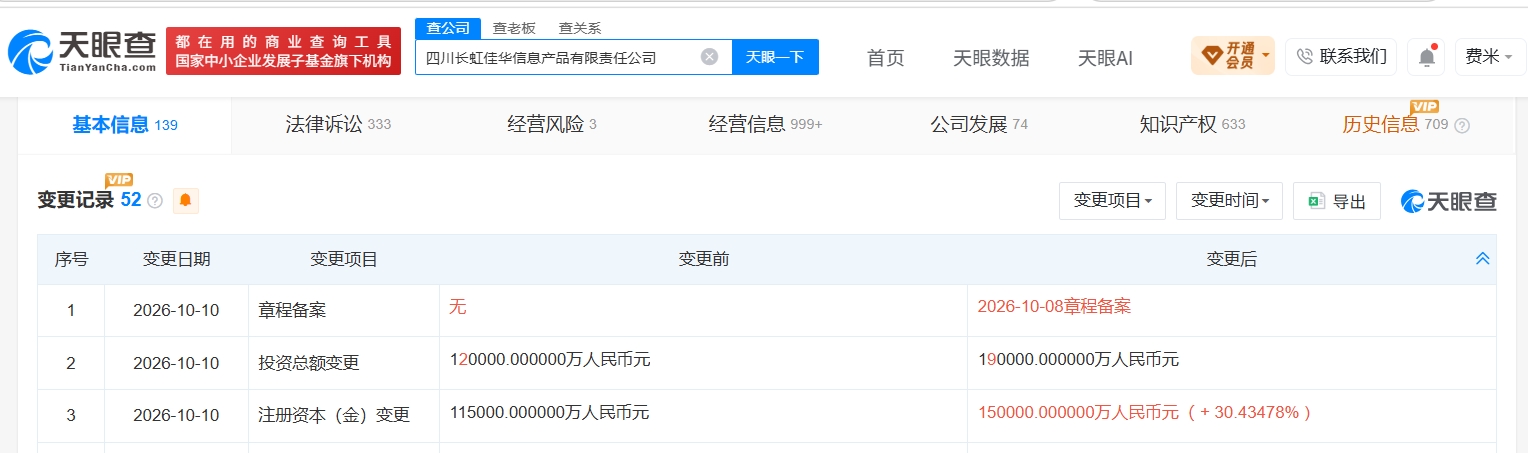Switch to the 基本信息 tab
The image size is (1528, 453).
[124, 125]
